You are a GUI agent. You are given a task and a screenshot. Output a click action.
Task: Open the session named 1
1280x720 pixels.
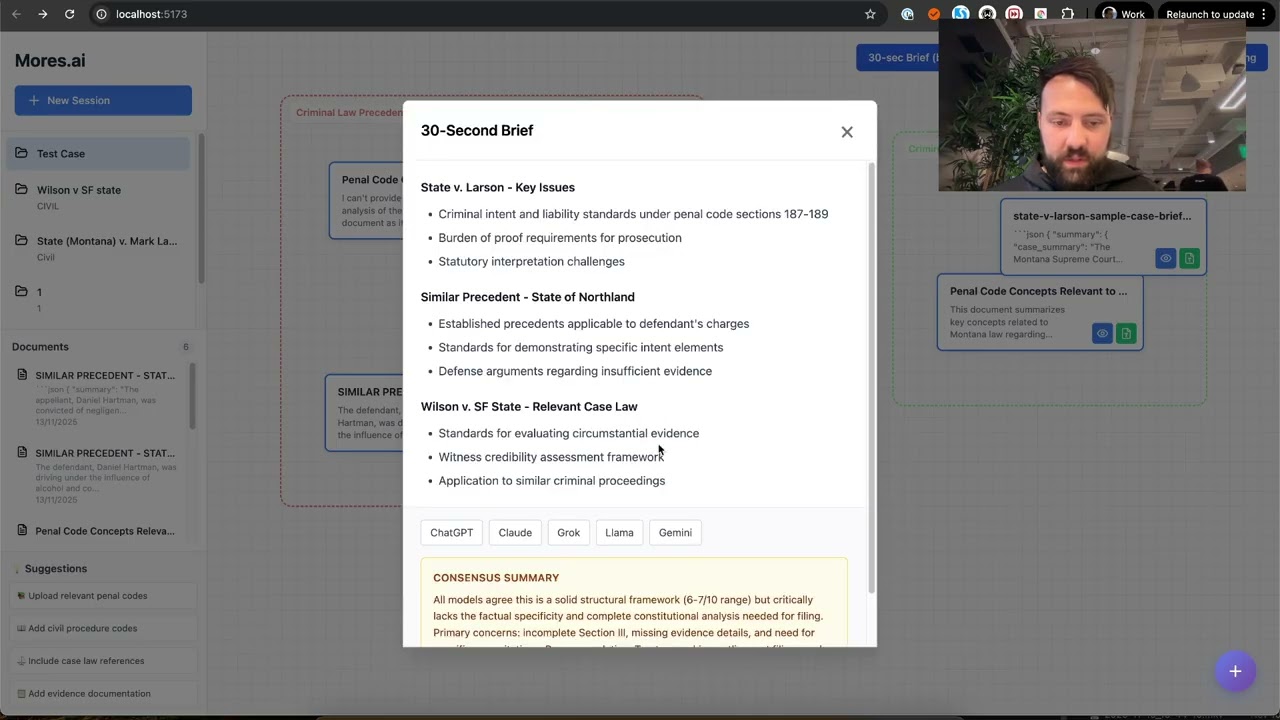tap(98, 299)
